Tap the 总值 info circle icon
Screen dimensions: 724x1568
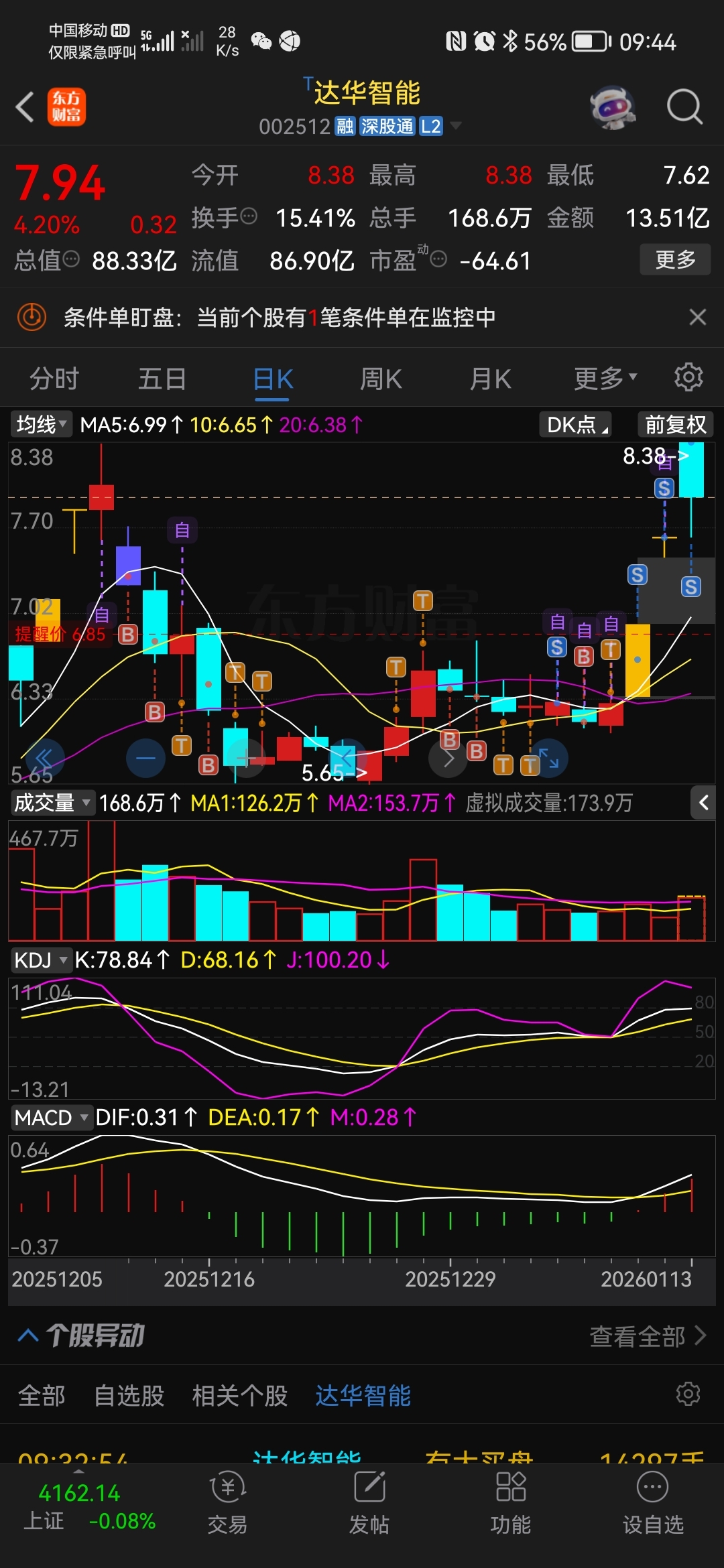pos(71,259)
